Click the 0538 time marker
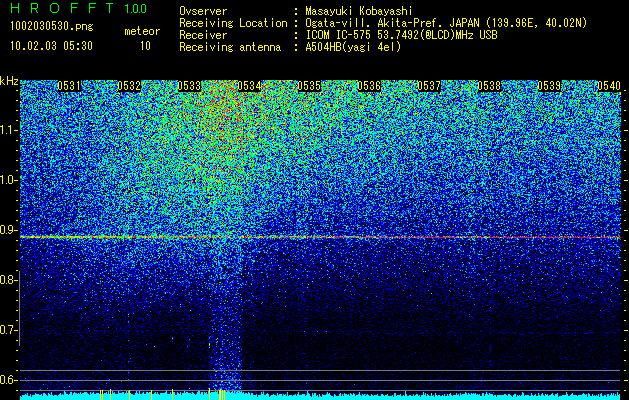 (489, 86)
